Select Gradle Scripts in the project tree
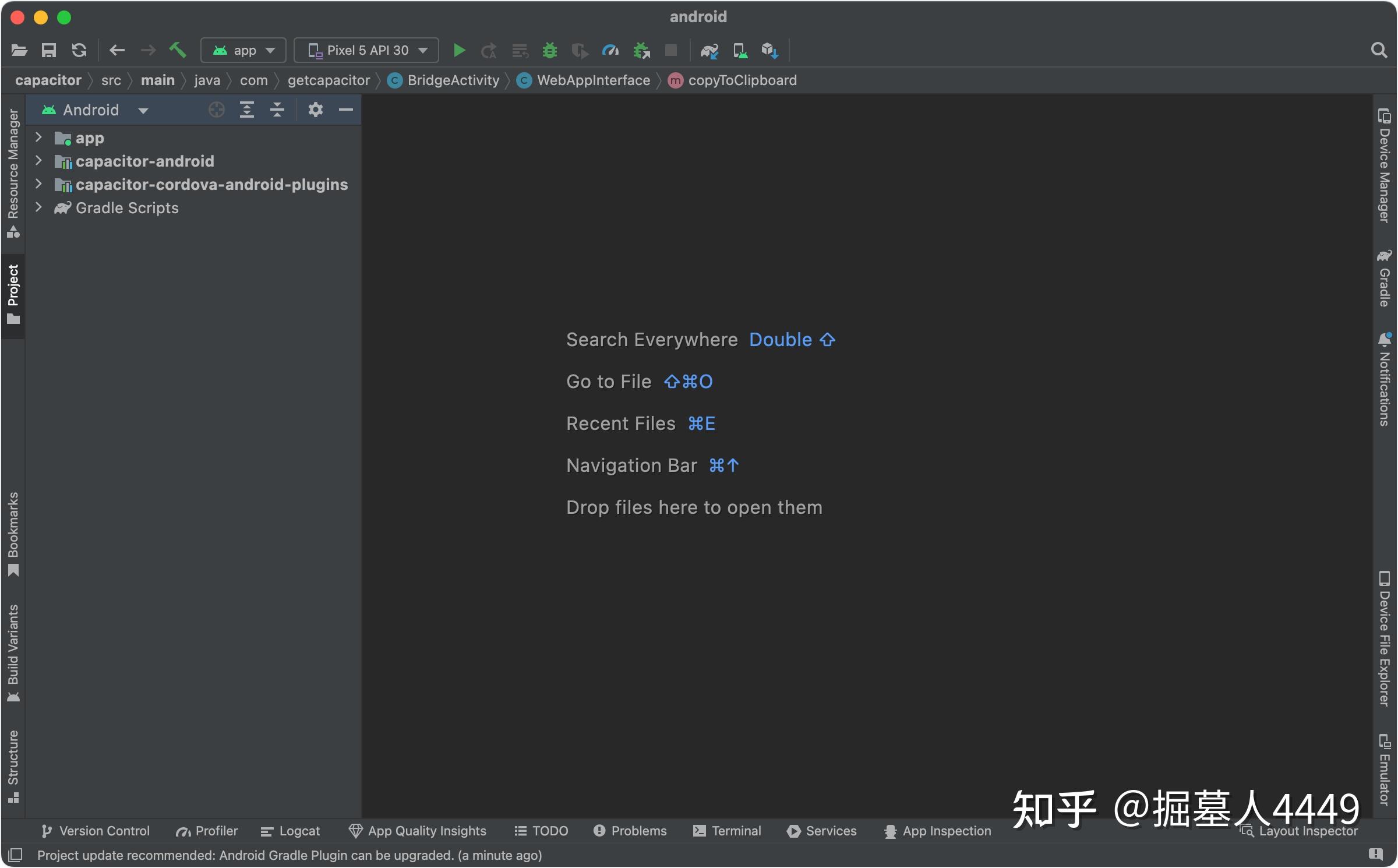Viewport: 1398px width, 868px height. coord(127,208)
